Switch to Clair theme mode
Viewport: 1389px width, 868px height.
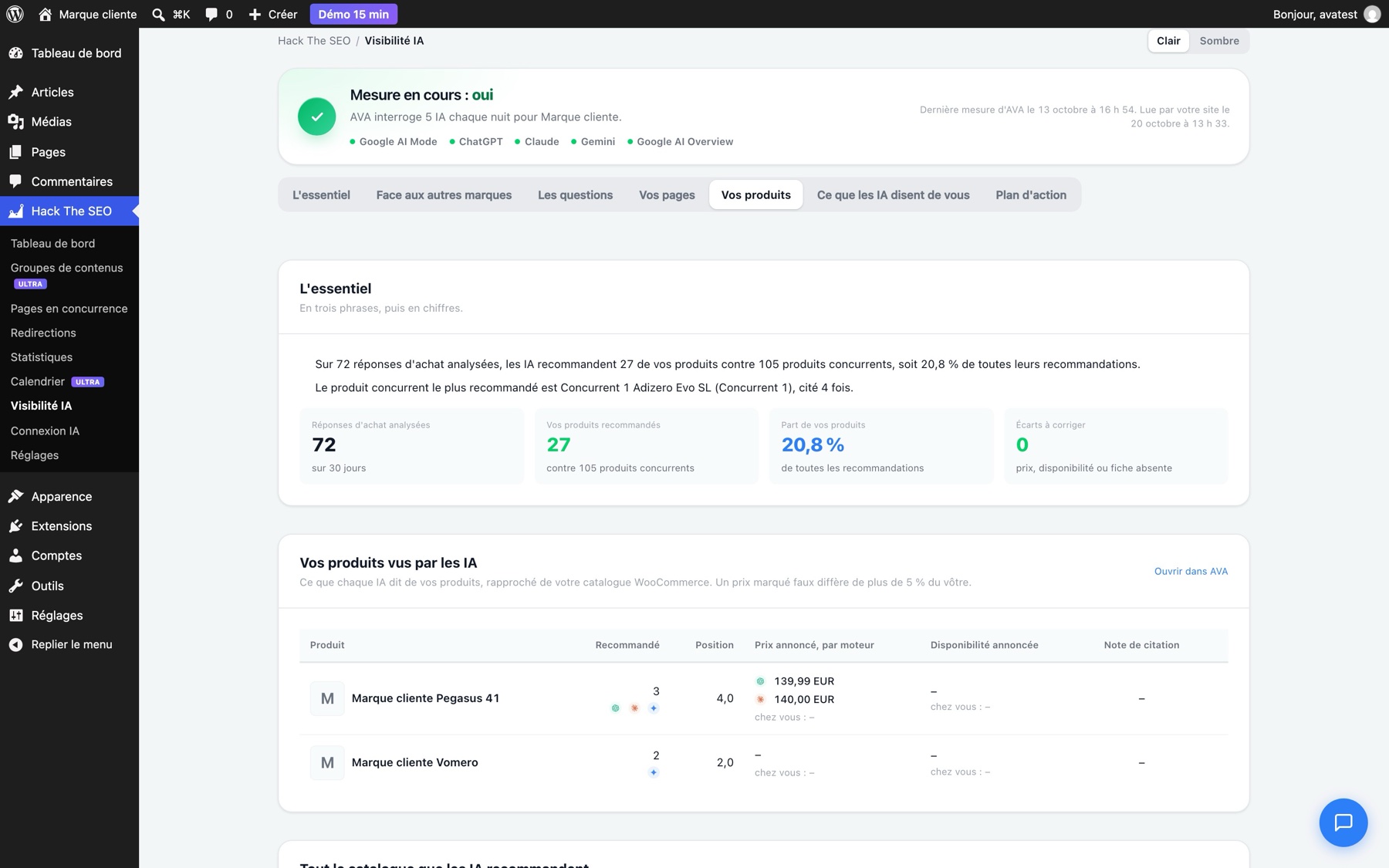[x=1168, y=41]
